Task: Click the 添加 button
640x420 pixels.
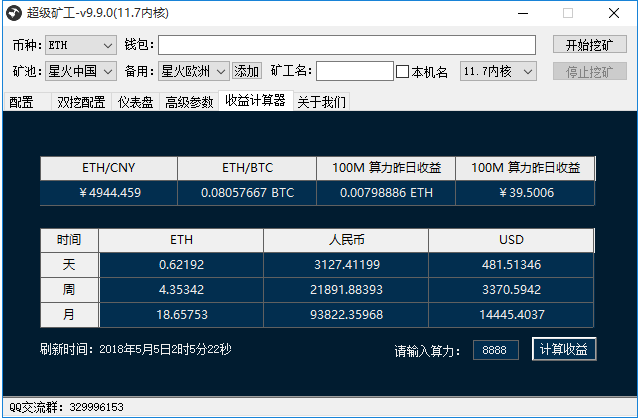Action: tap(247, 71)
